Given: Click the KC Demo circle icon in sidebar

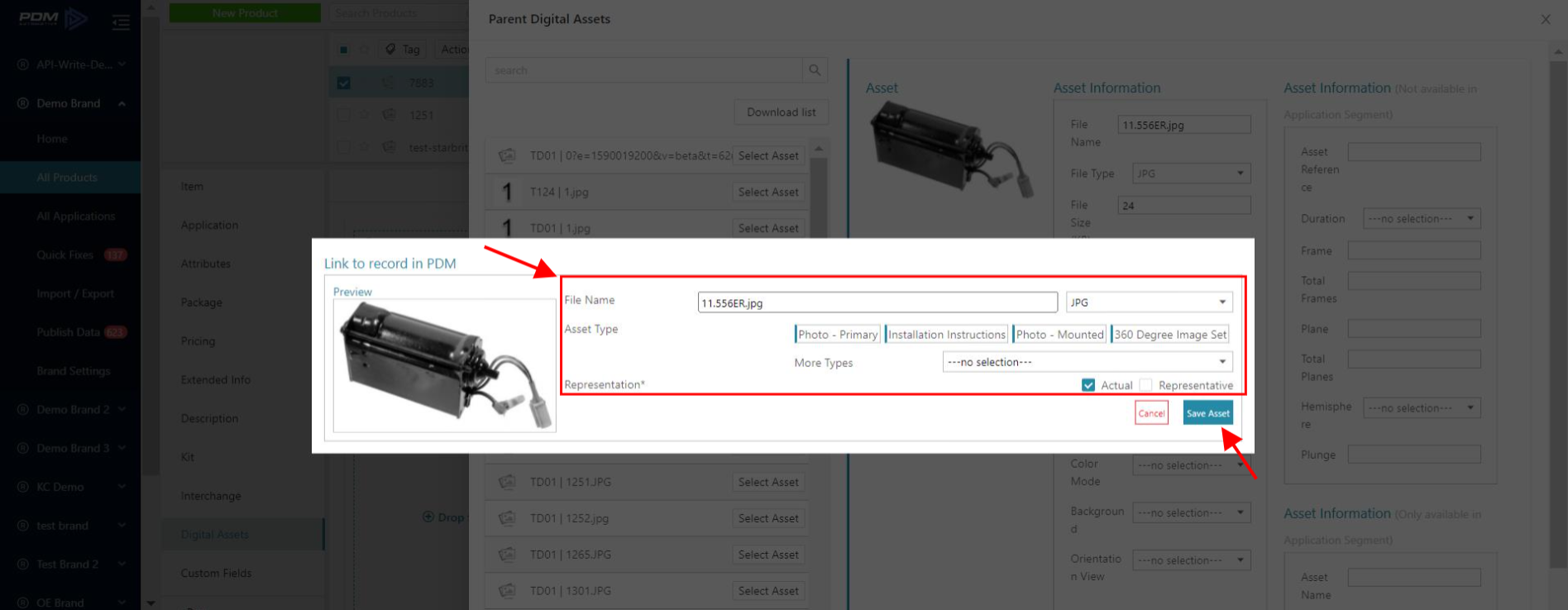Looking at the screenshot, I should point(23,487).
